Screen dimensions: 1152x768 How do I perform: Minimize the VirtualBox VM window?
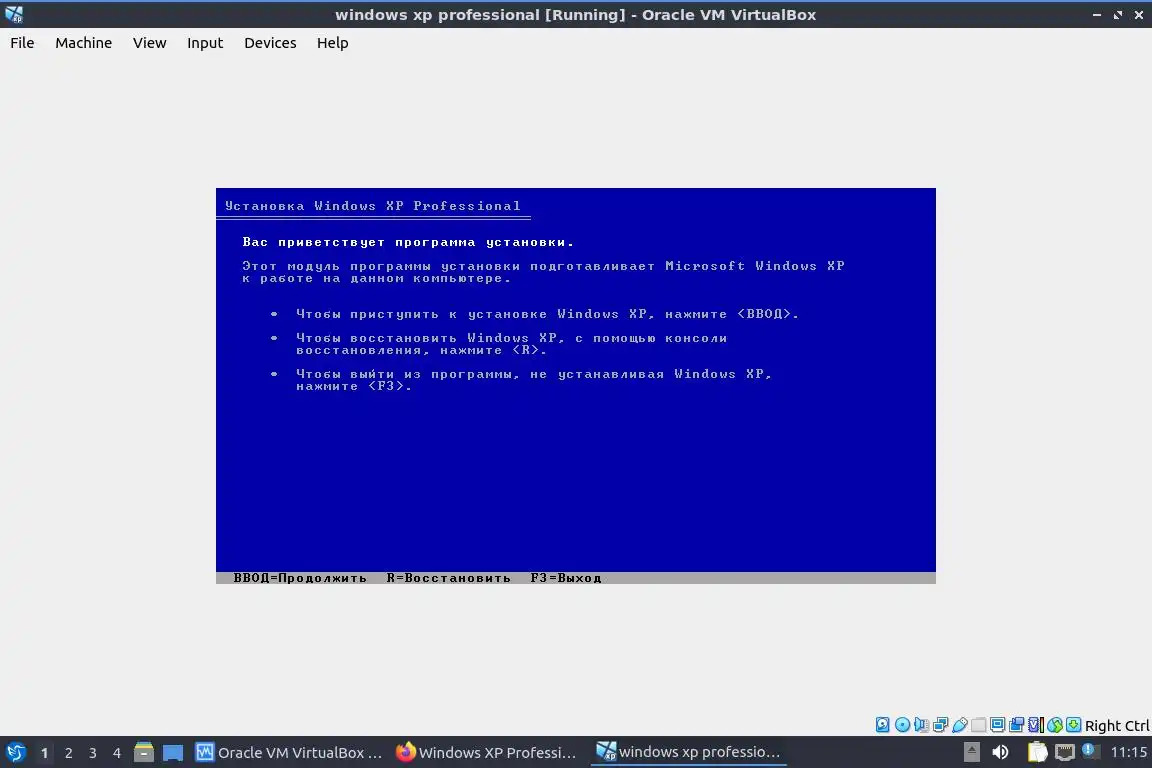coord(1097,15)
